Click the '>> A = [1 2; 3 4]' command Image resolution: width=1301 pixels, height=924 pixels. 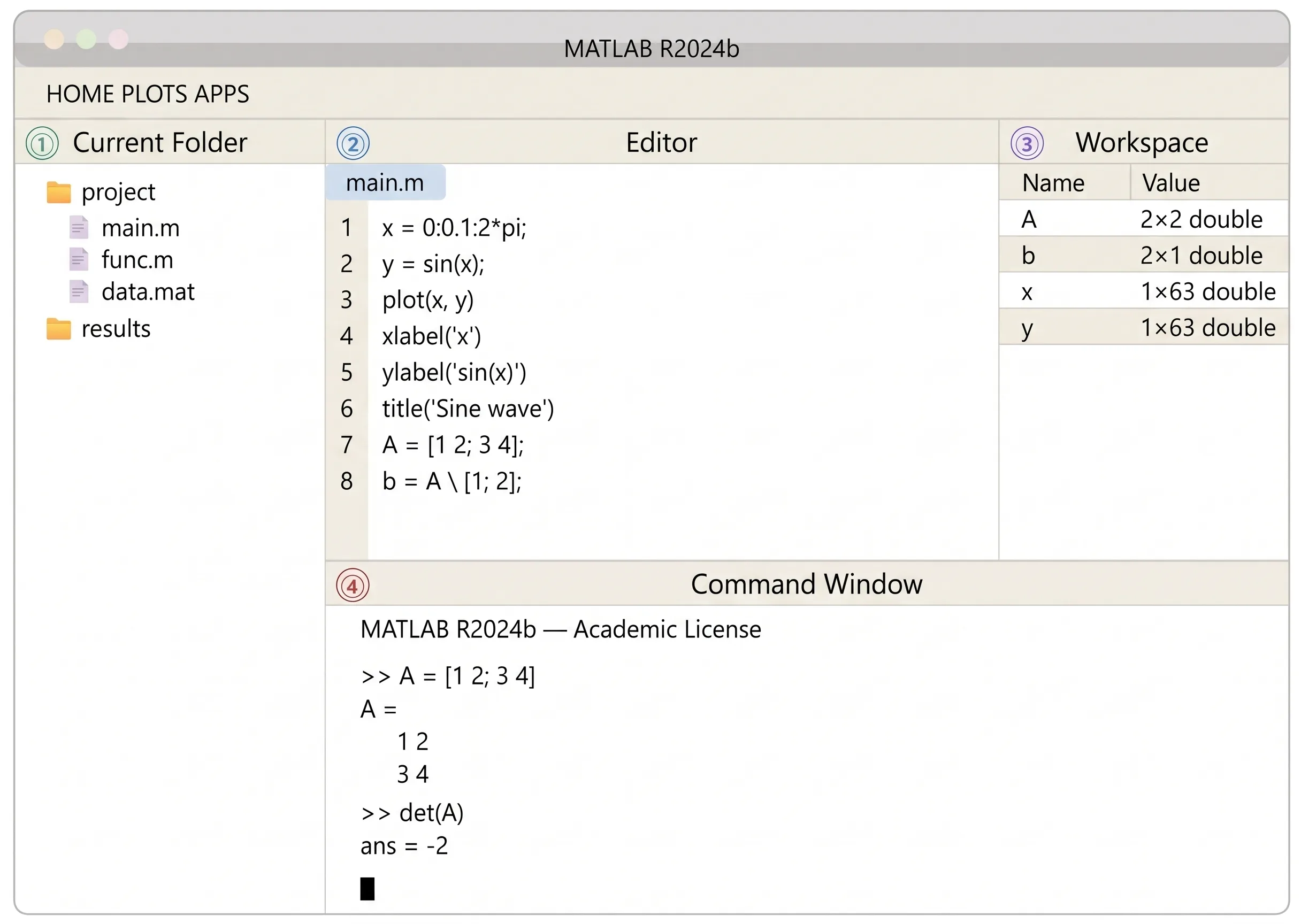448,676
